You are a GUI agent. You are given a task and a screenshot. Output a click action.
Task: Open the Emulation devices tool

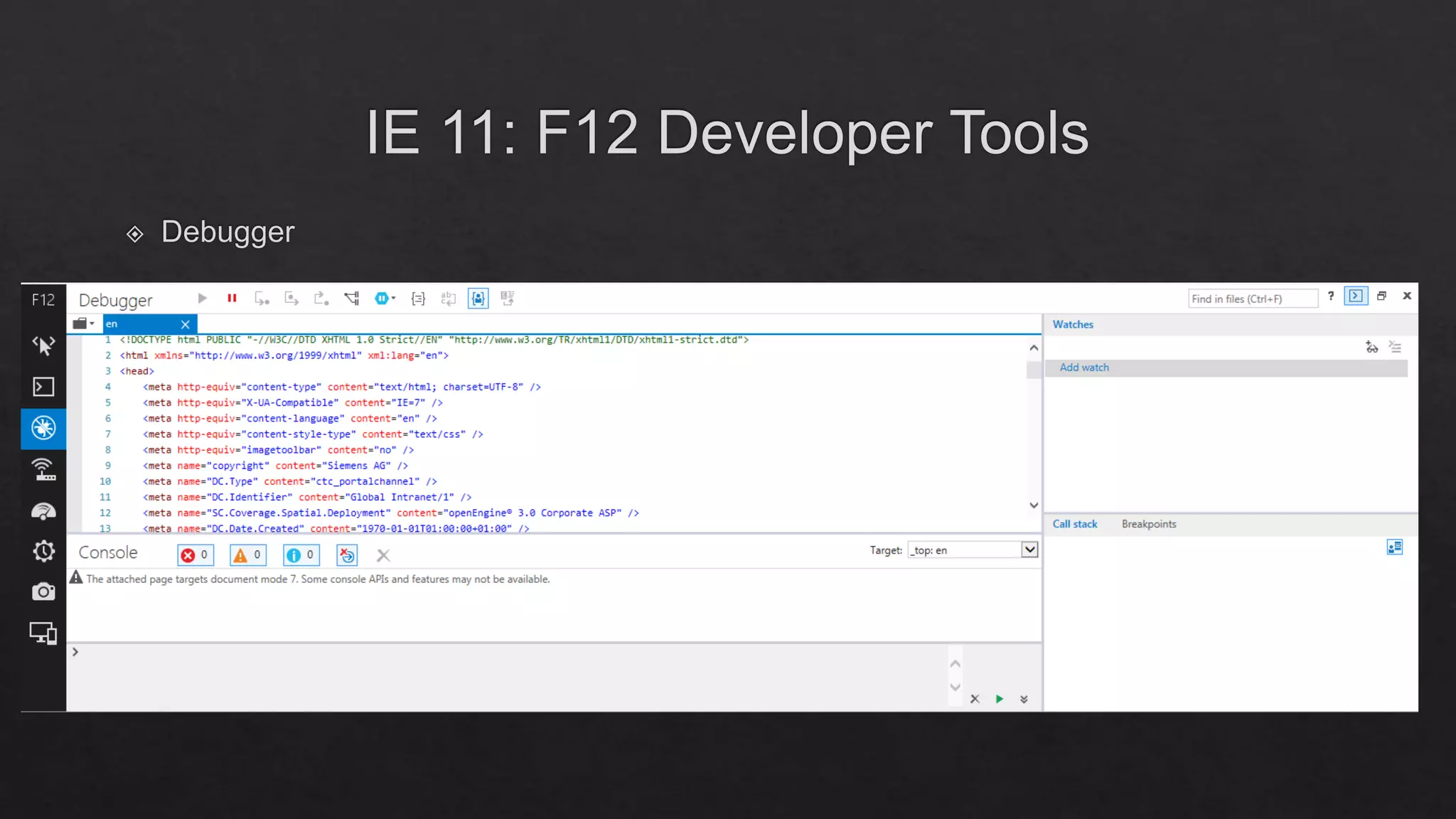pyautogui.click(x=43, y=633)
